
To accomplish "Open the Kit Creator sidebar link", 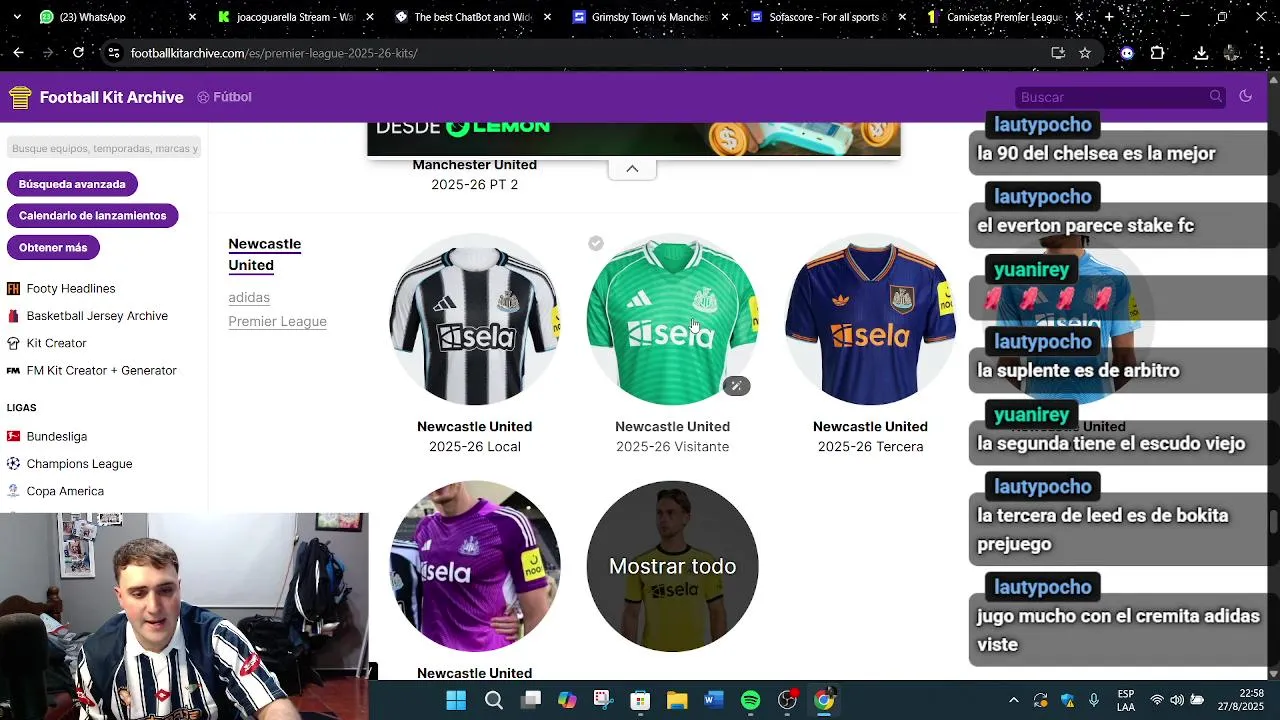I will pos(56,343).
